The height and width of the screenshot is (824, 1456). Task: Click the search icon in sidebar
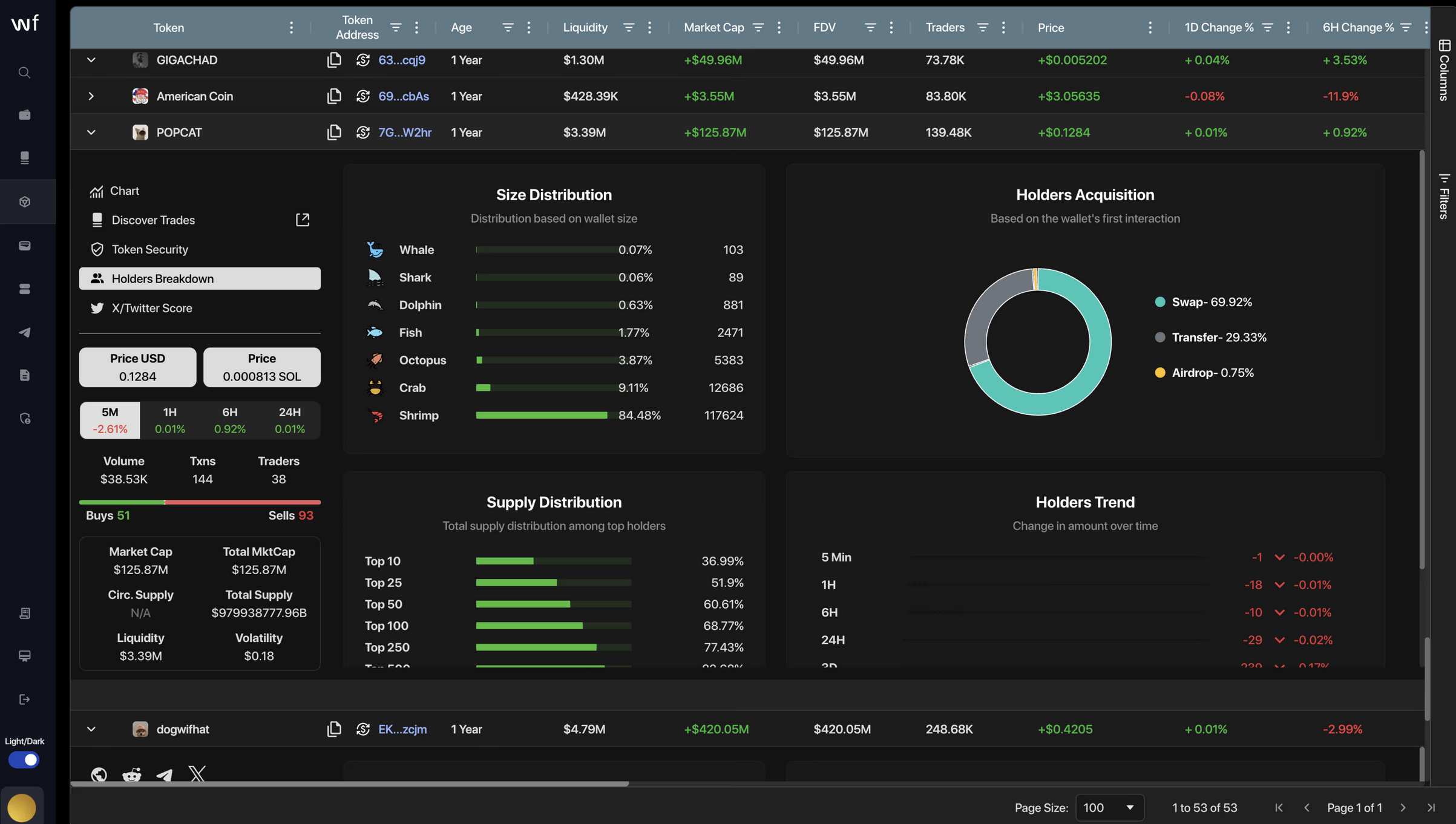[24, 73]
